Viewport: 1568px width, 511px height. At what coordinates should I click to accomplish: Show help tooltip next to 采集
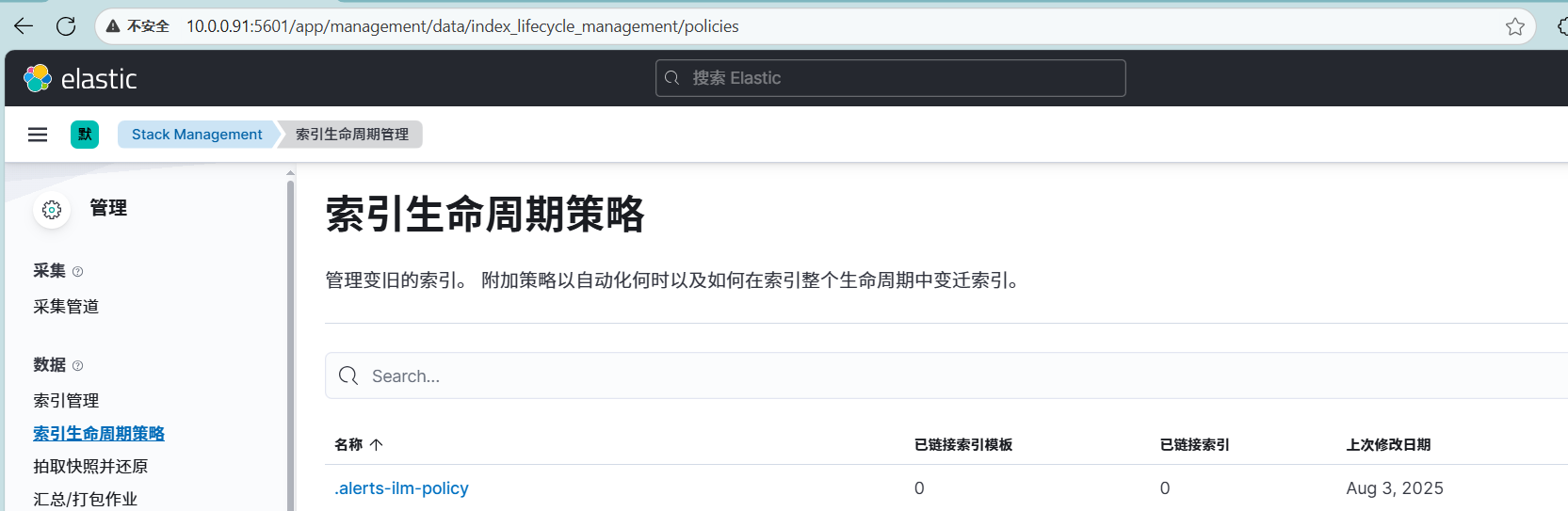click(77, 272)
